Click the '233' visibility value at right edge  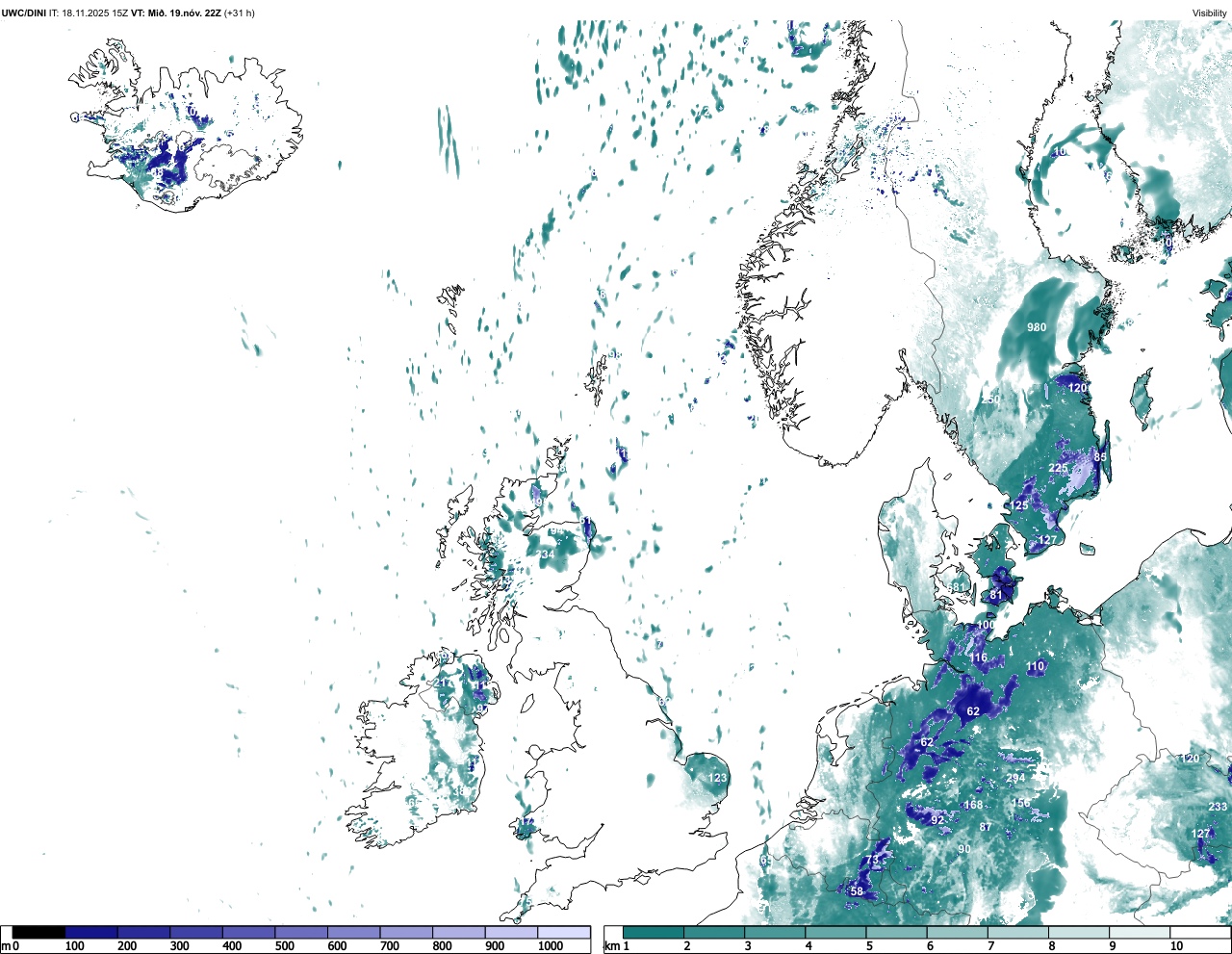pos(1218,807)
